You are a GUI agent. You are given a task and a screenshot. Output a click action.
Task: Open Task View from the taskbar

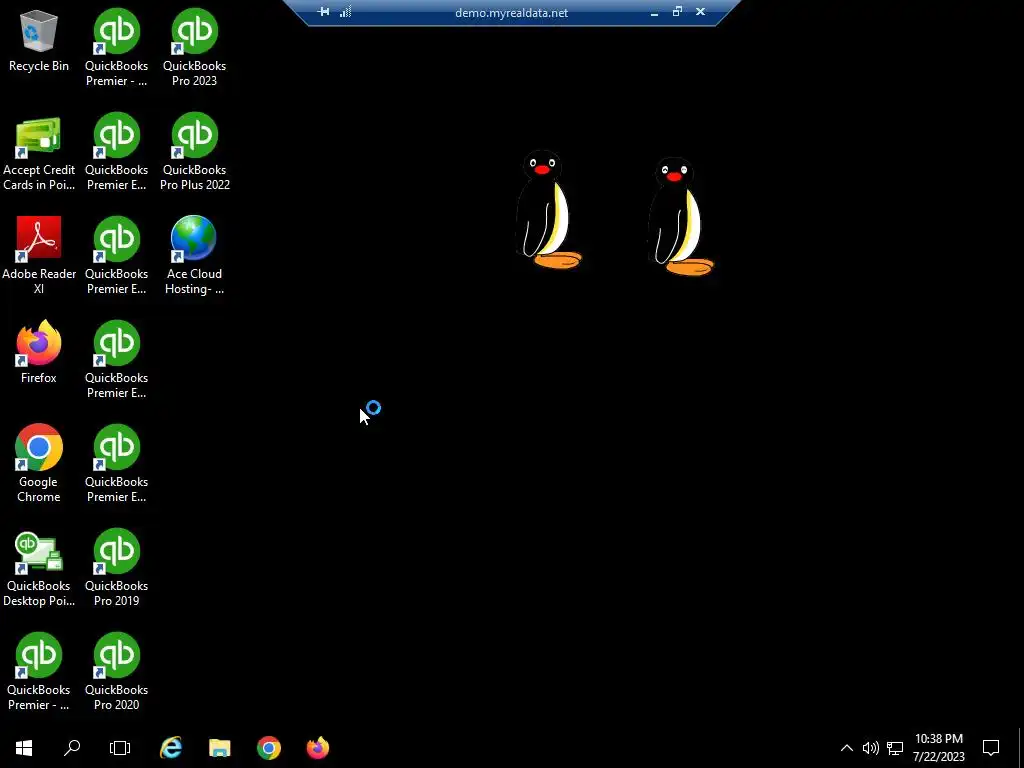120,748
